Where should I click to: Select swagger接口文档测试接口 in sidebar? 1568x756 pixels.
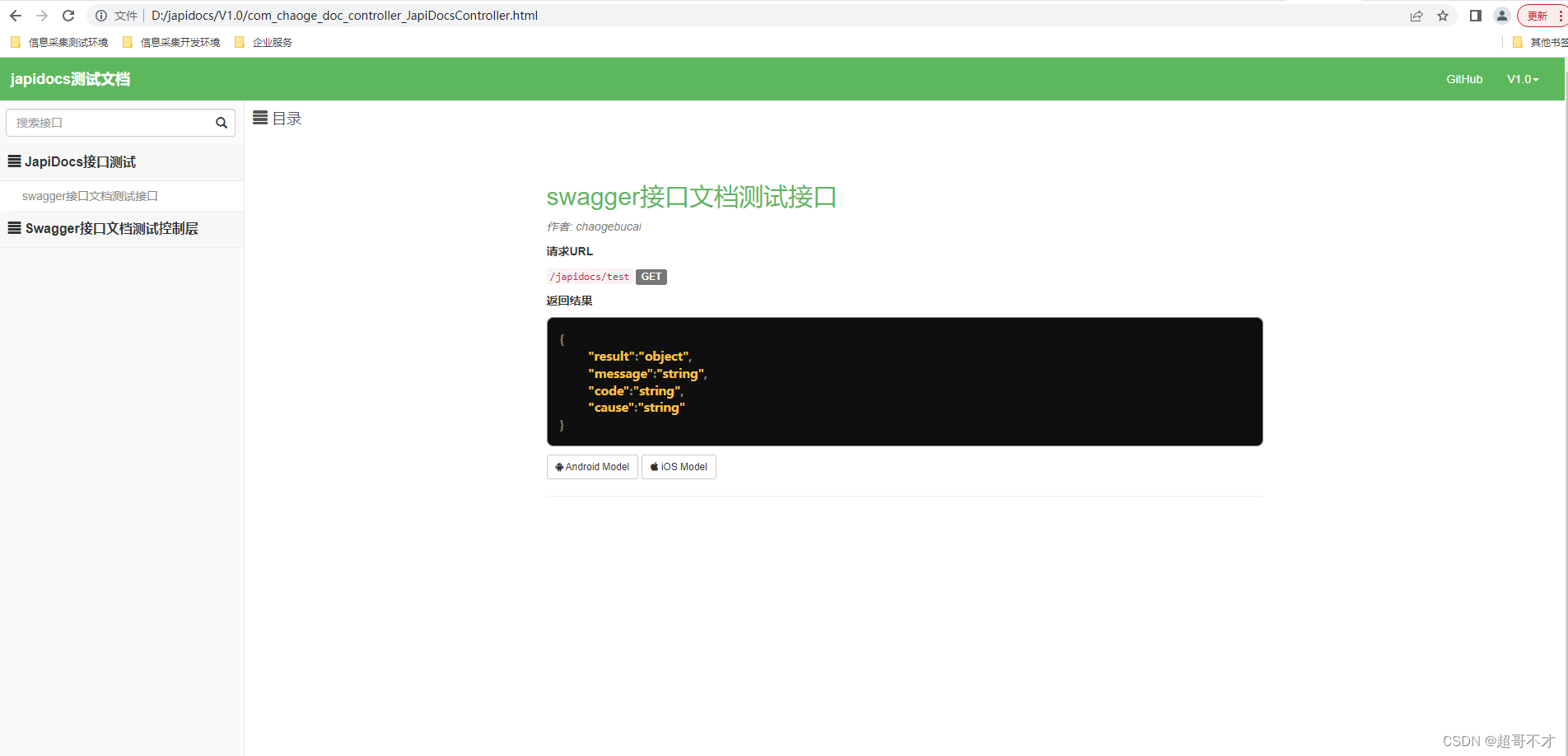click(90, 196)
